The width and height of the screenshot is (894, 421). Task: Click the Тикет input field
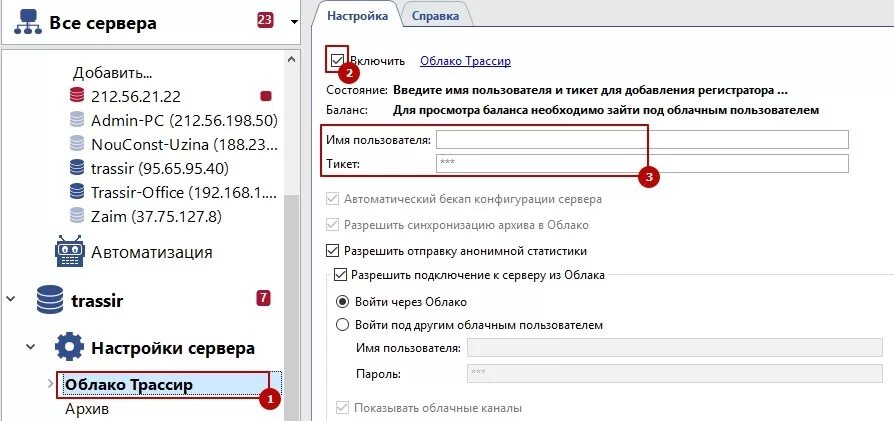pyautogui.click(x=642, y=163)
